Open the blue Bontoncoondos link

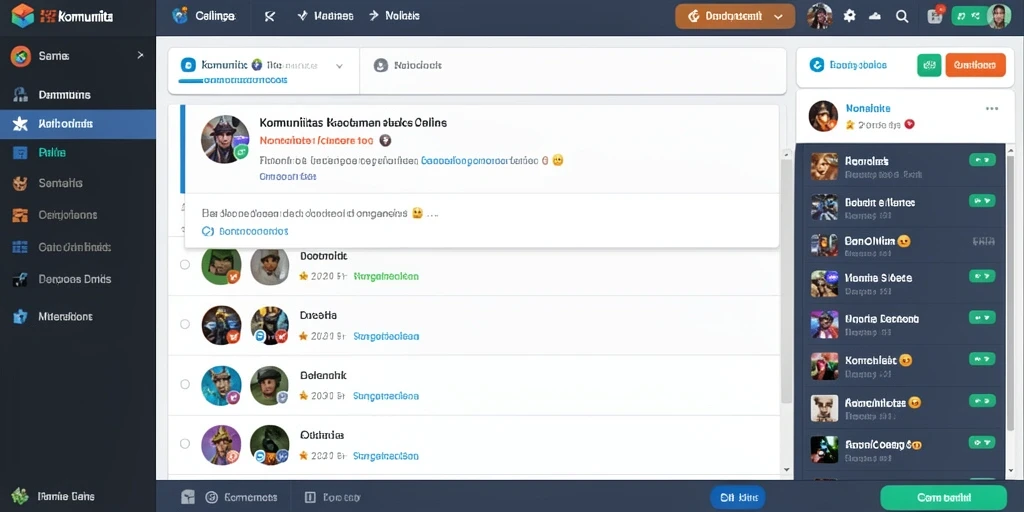tap(253, 231)
